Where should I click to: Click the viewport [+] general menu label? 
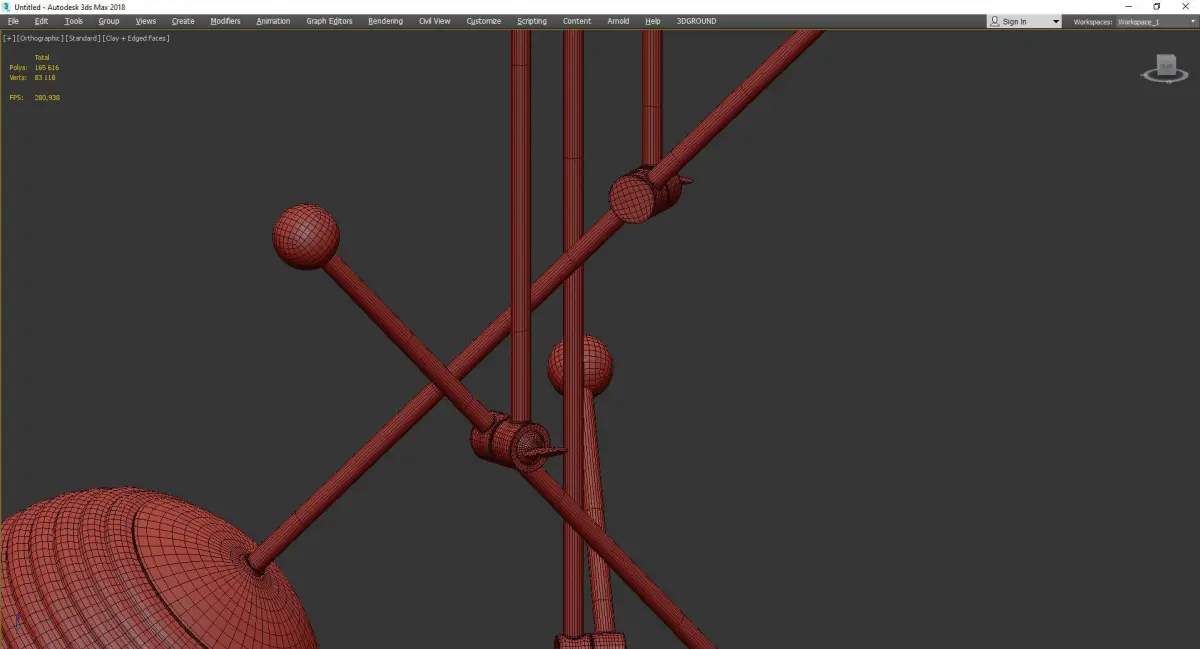click(x=9, y=38)
